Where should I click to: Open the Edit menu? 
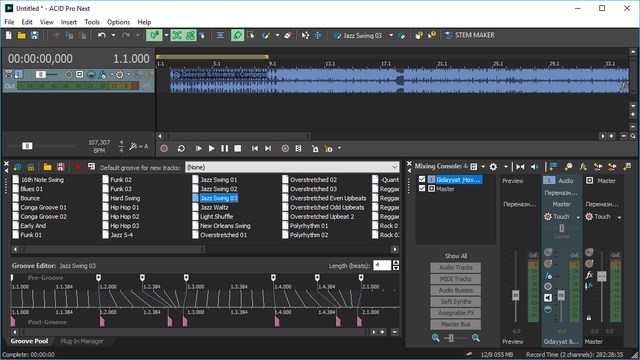tap(27, 22)
